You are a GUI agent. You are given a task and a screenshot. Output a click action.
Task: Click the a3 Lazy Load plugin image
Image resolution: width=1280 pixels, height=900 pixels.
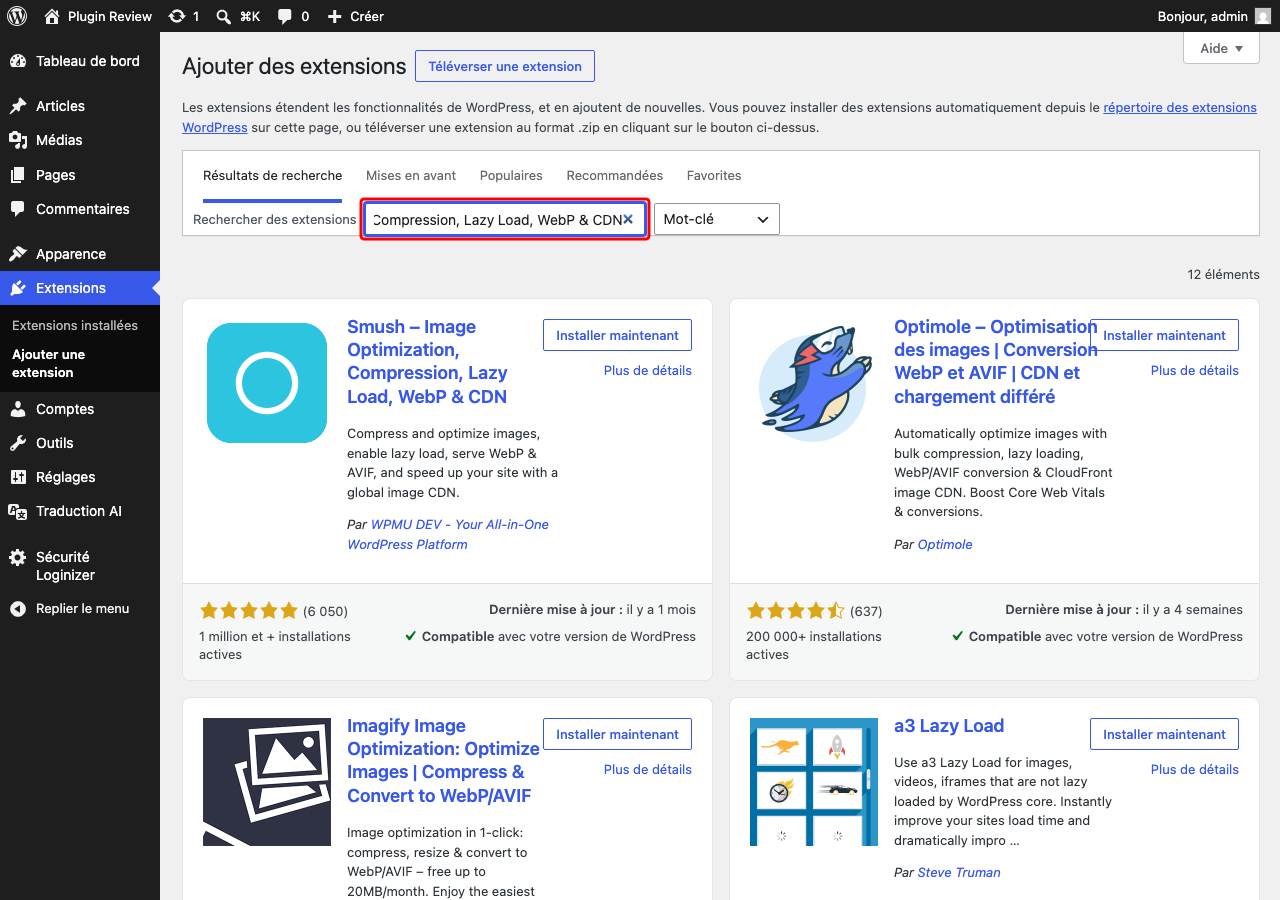[x=813, y=782]
